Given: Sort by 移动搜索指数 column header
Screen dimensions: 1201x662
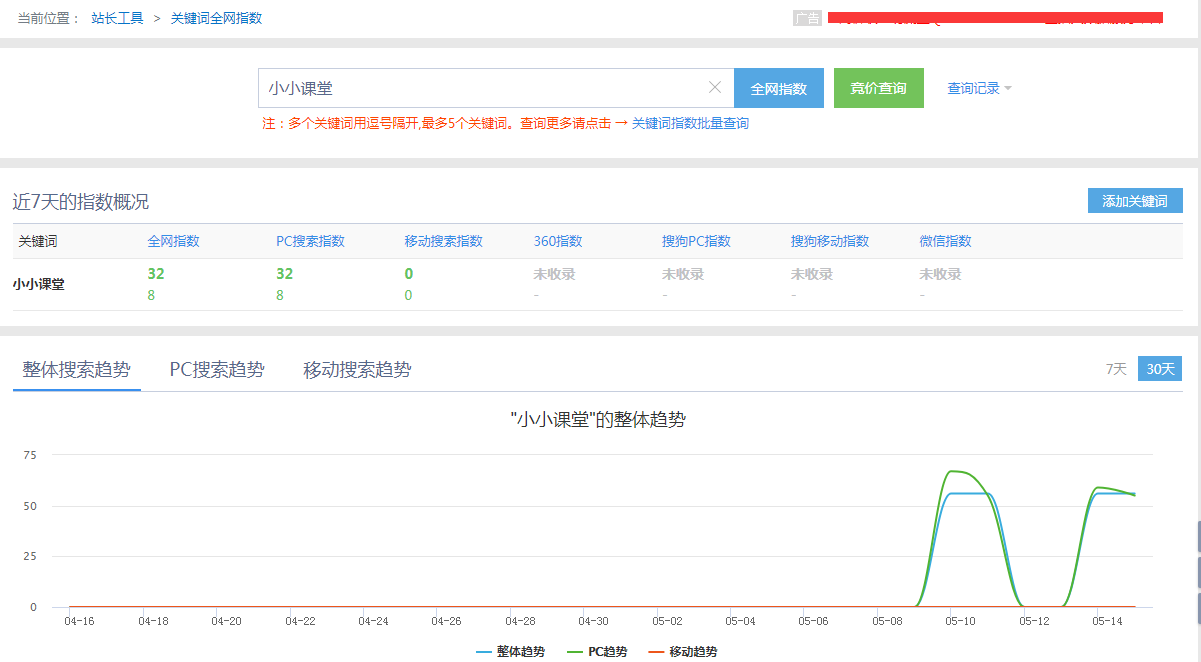Looking at the screenshot, I should [x=444, y=241].
